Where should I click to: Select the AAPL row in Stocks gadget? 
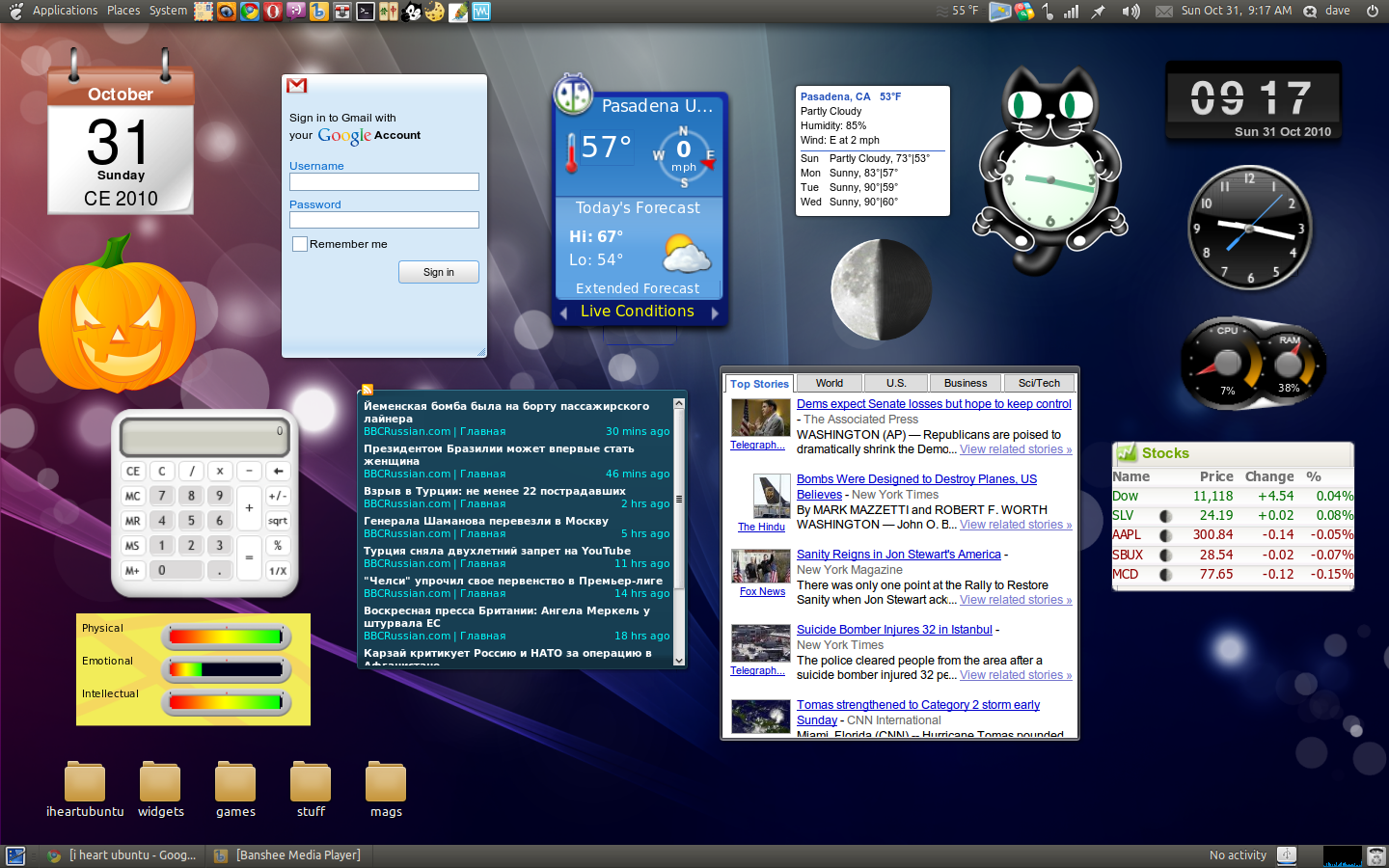[1233, 535]
